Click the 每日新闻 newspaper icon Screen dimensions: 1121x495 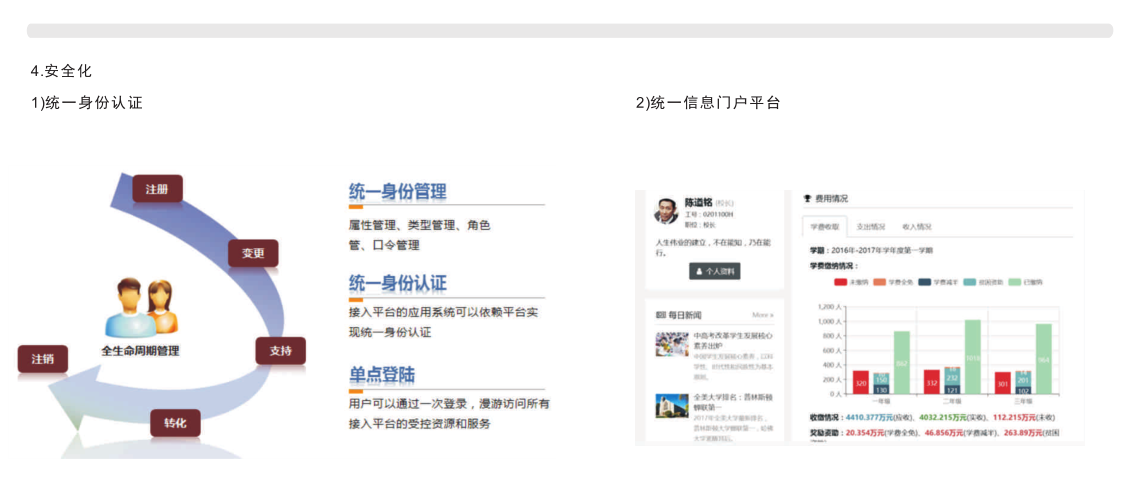[660, 315]
